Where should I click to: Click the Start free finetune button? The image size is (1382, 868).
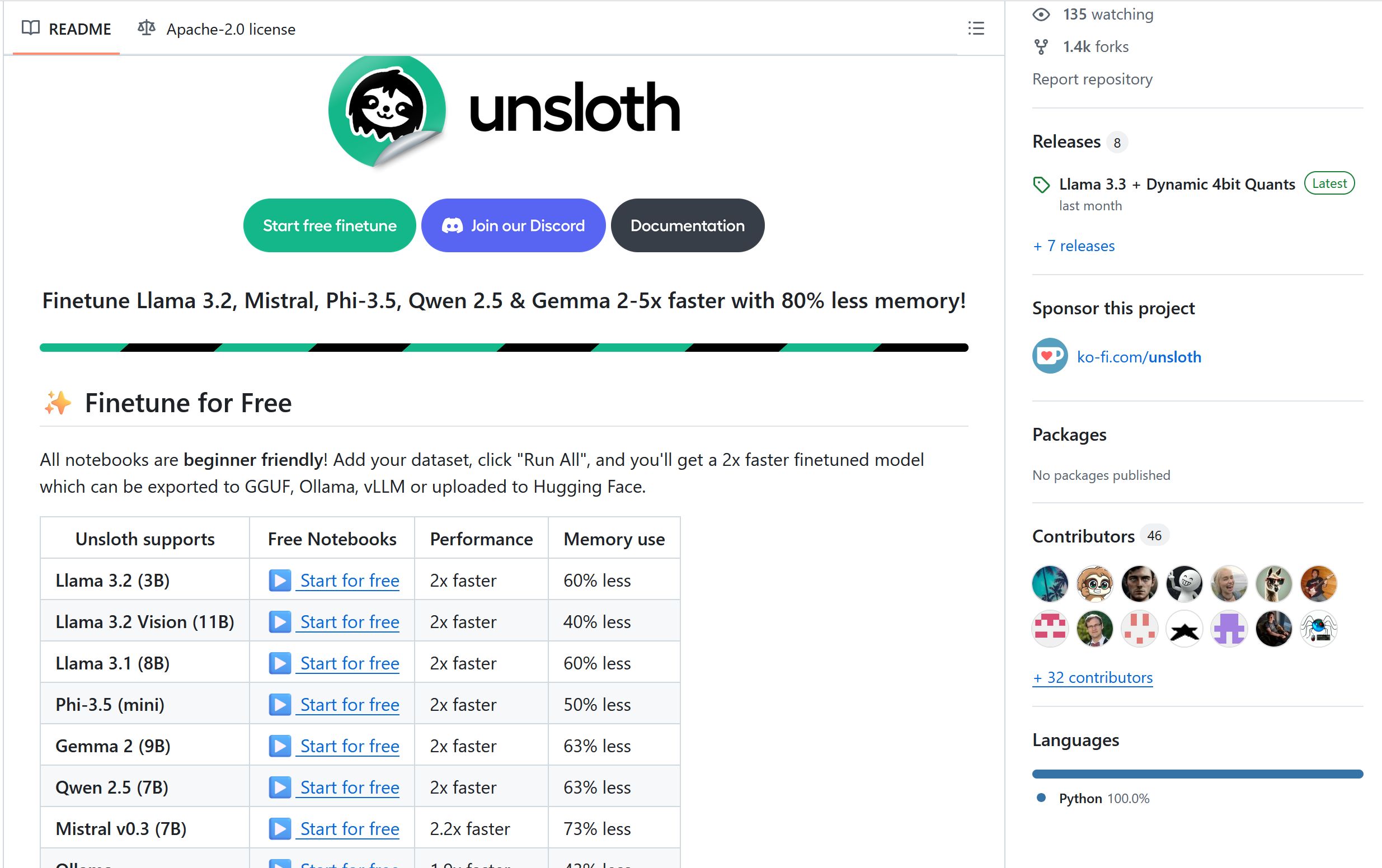[x=330, y=225]
